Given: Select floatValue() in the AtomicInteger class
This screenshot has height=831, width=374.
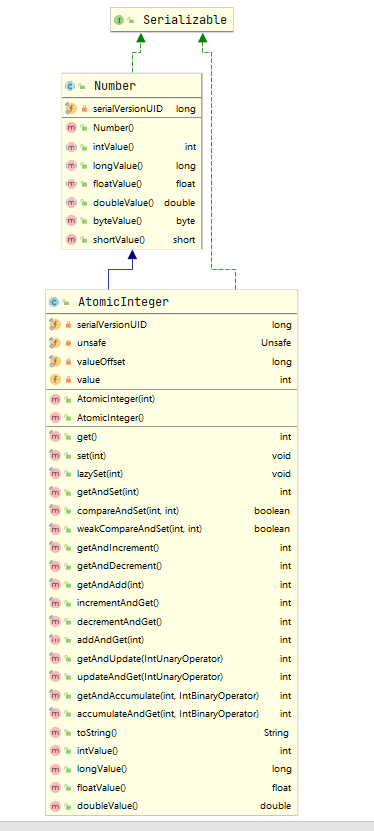Looking at the screenshot, I should [172, 787].
